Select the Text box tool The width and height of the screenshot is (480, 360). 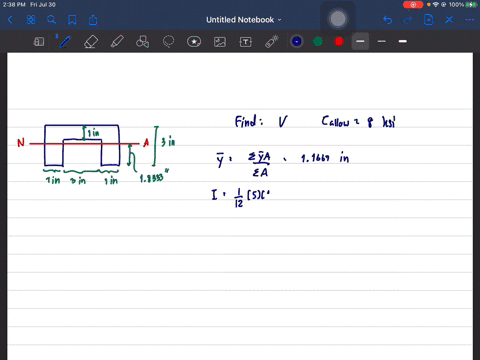pyautogui.click(x=246, y=42)
